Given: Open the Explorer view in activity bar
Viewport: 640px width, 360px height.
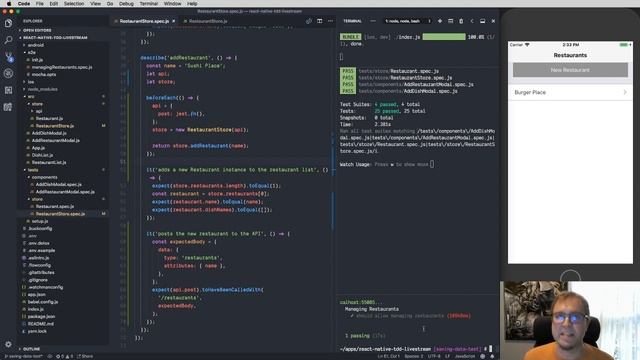Looking at the screenshot, I should 8,23.
